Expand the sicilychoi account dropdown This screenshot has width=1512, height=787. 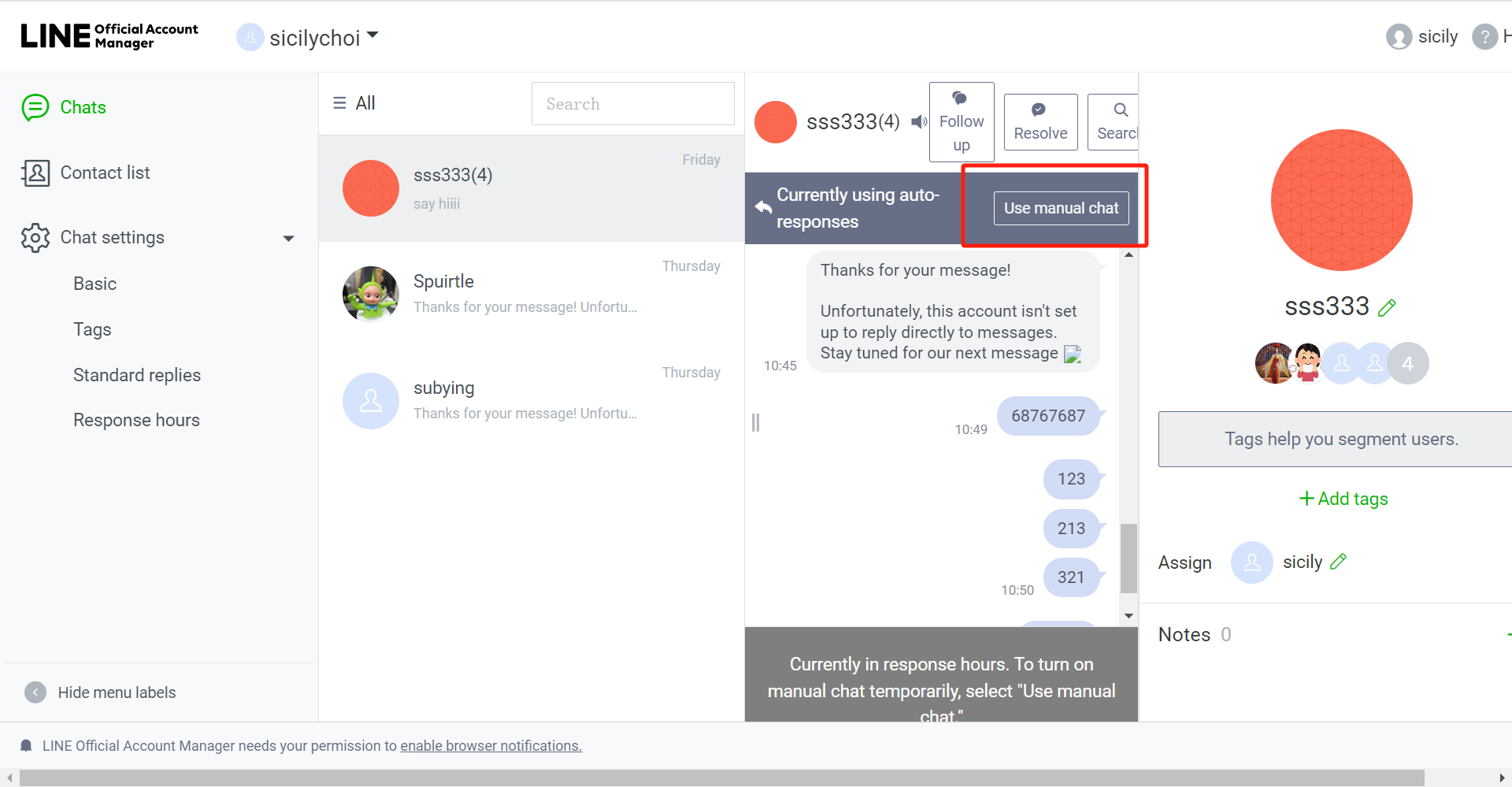click(x=373, y=35)
